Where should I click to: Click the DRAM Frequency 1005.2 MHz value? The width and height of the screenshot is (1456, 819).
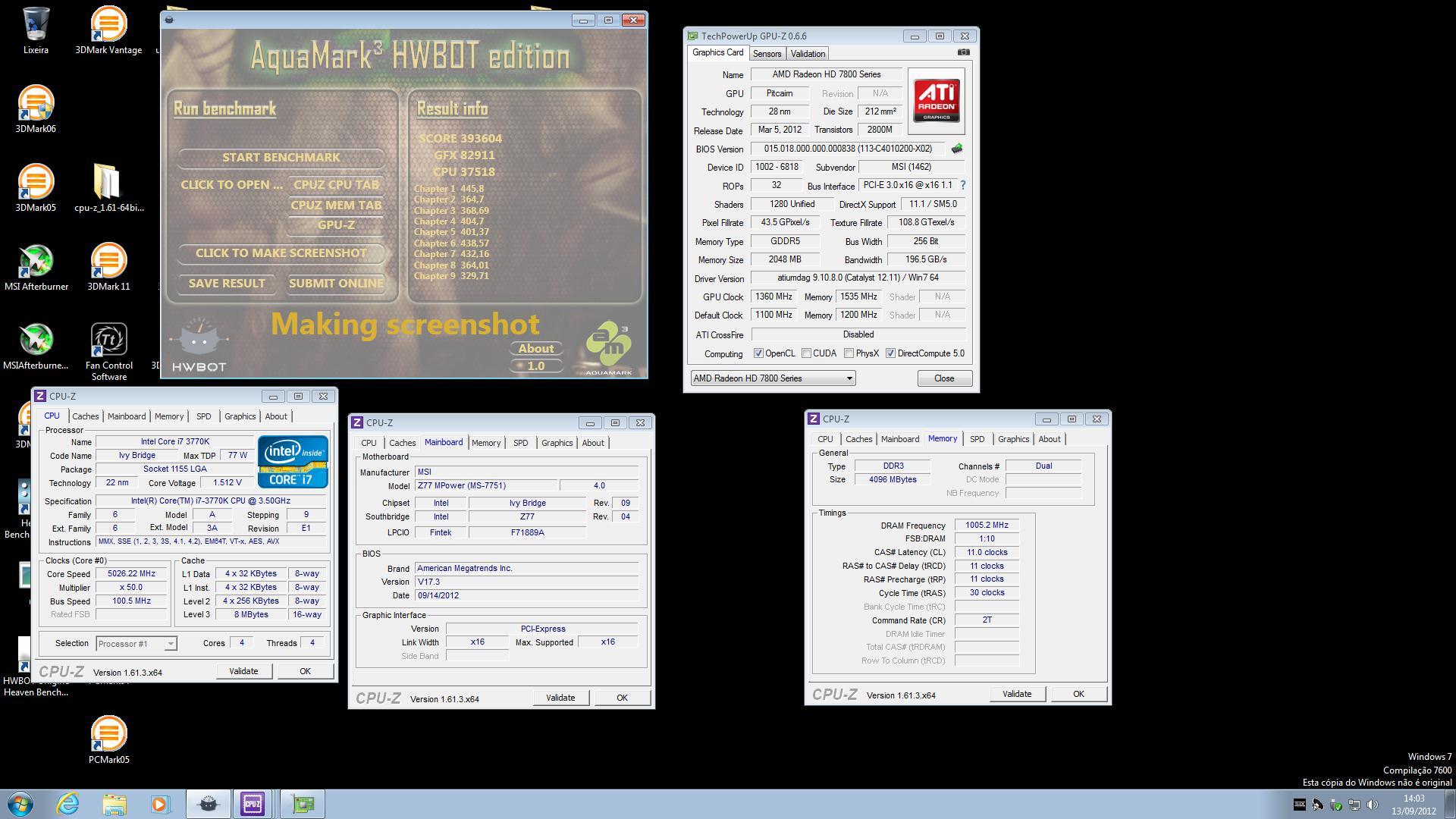coord(987,525)
